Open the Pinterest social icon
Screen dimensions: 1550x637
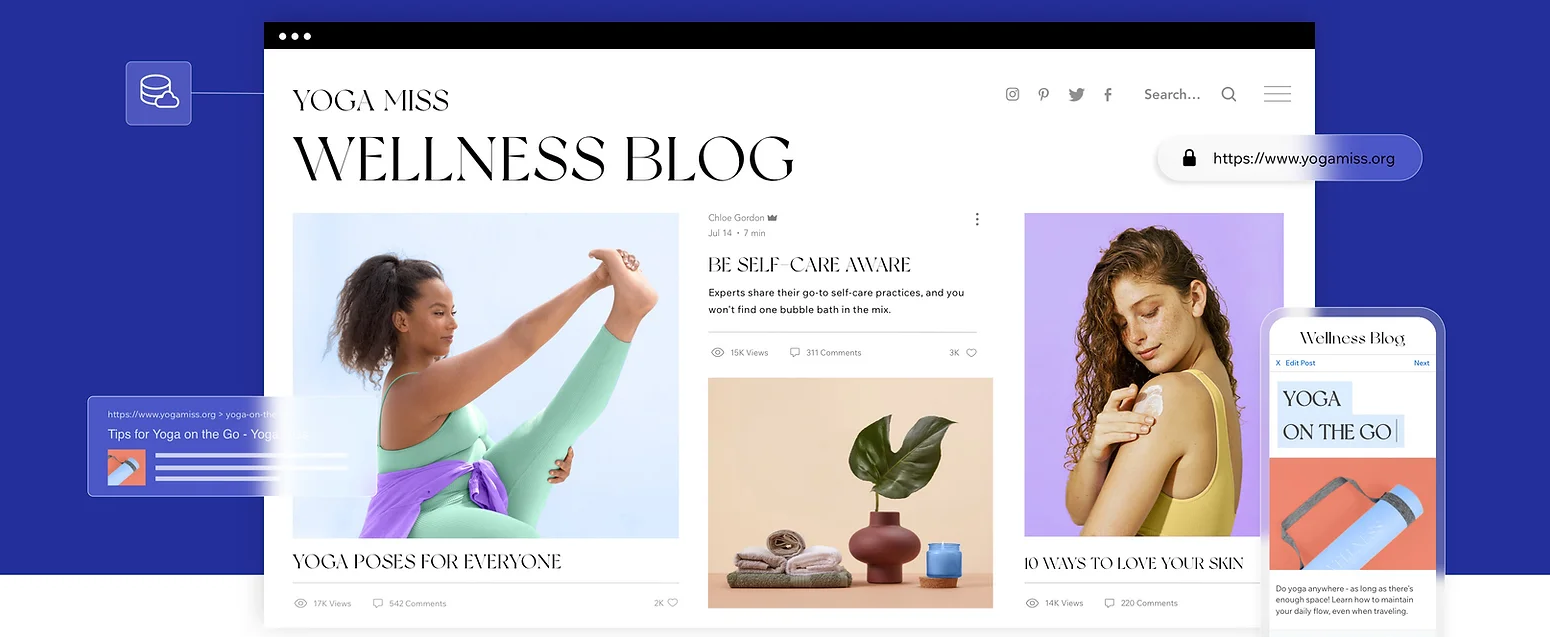(1043, 94)
